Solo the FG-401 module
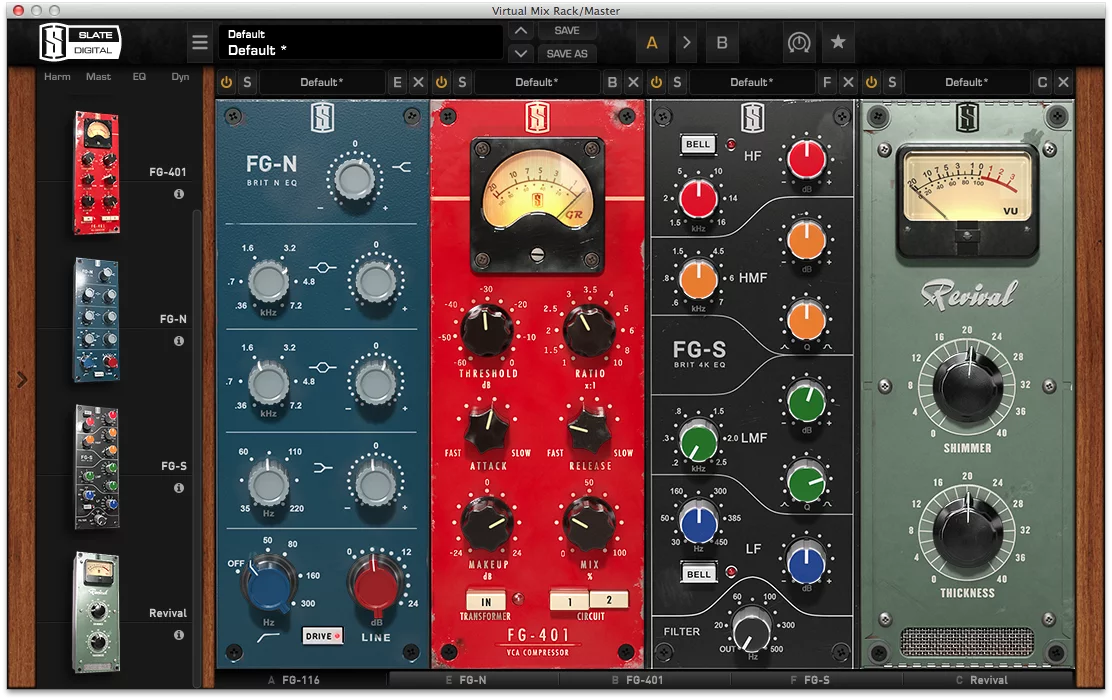The width and height of the screenshot is (1112, 700). coord(462,82)
